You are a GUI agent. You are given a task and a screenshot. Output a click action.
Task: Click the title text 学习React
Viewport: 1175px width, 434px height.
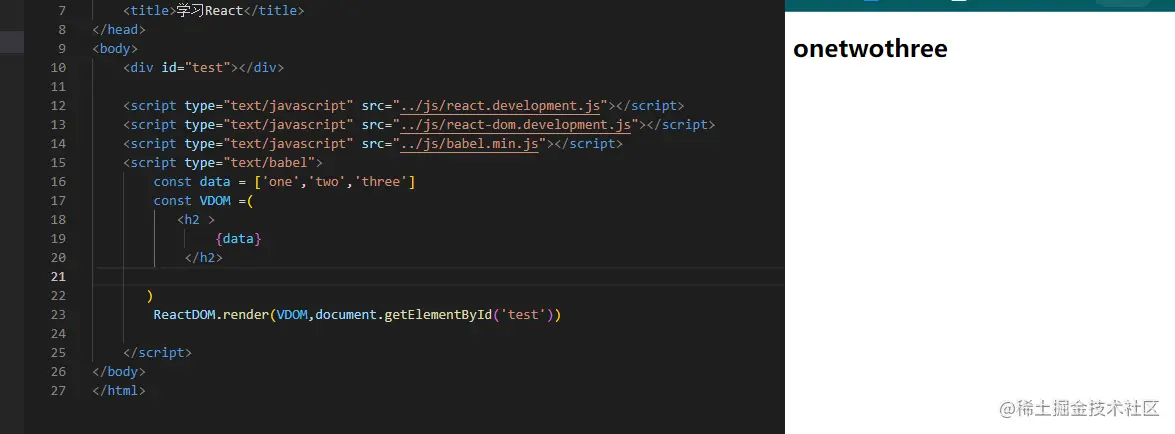(x=209, y=11)
